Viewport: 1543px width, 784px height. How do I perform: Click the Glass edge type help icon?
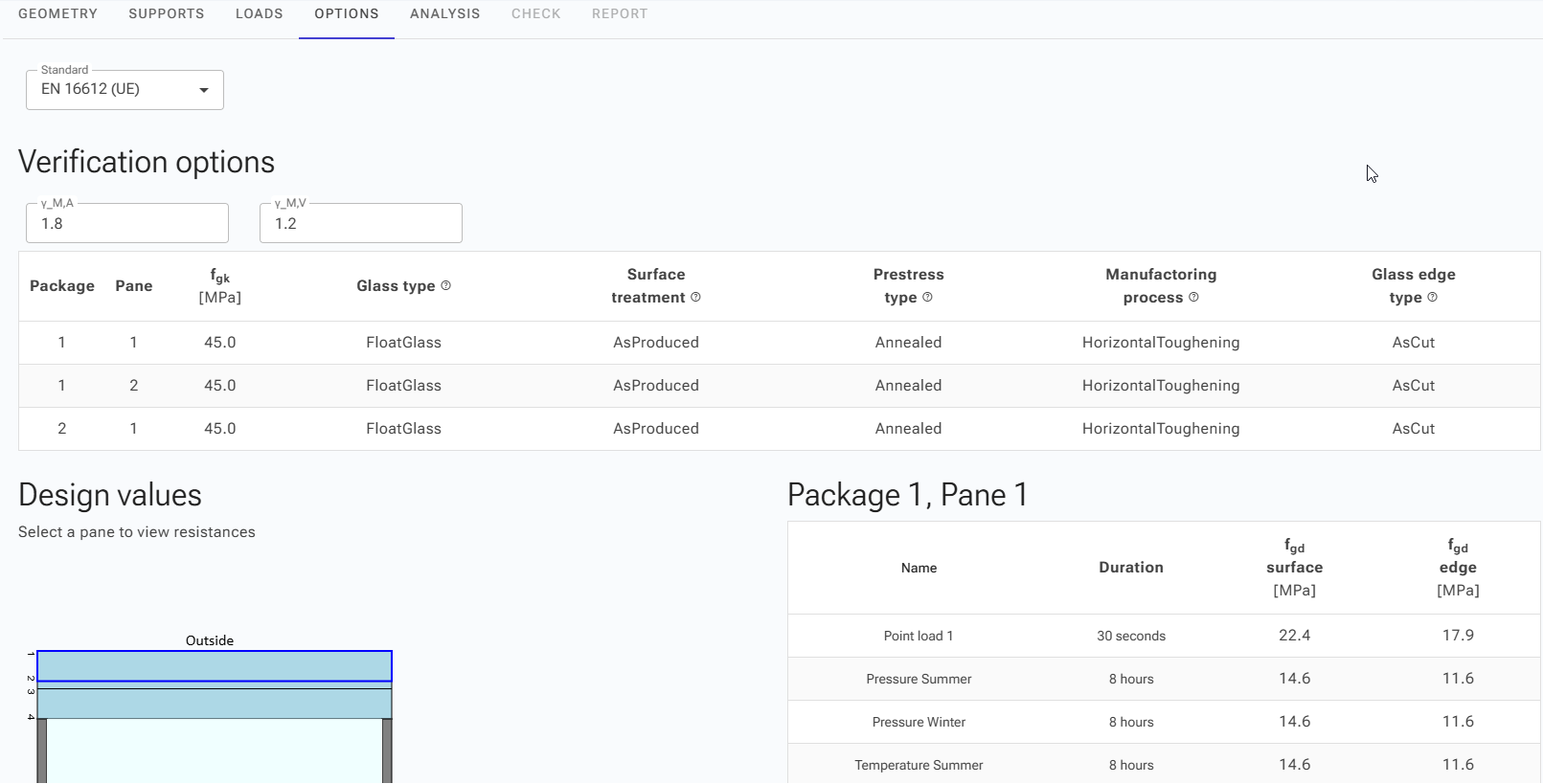click(1432, 298)
